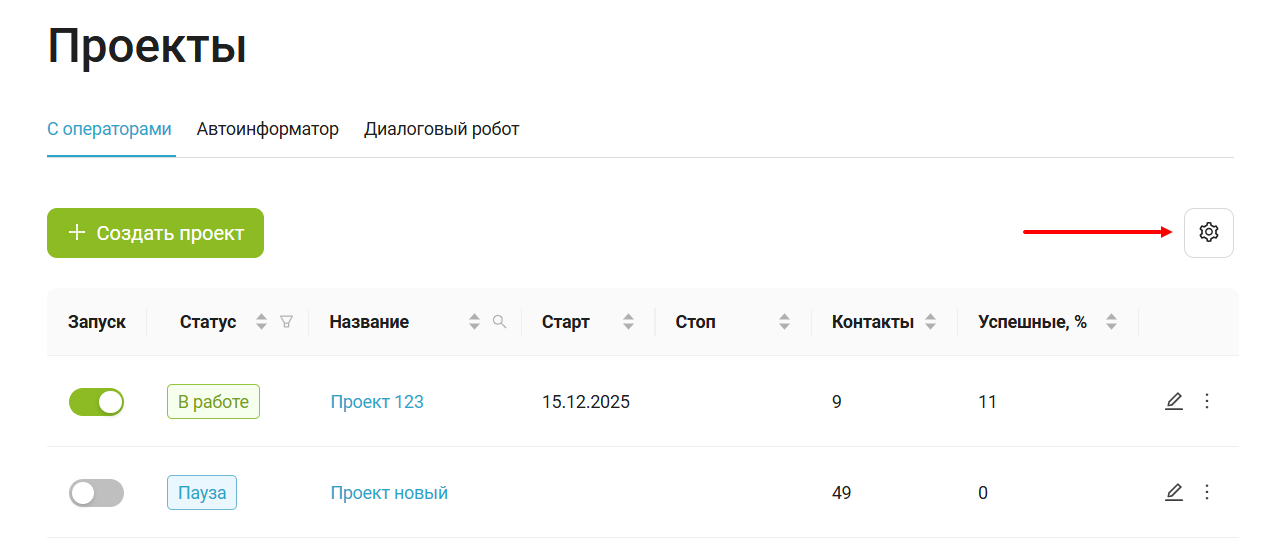The image size is (1285, 549).
Task: Select the С операторами tab
Action: 109,129
